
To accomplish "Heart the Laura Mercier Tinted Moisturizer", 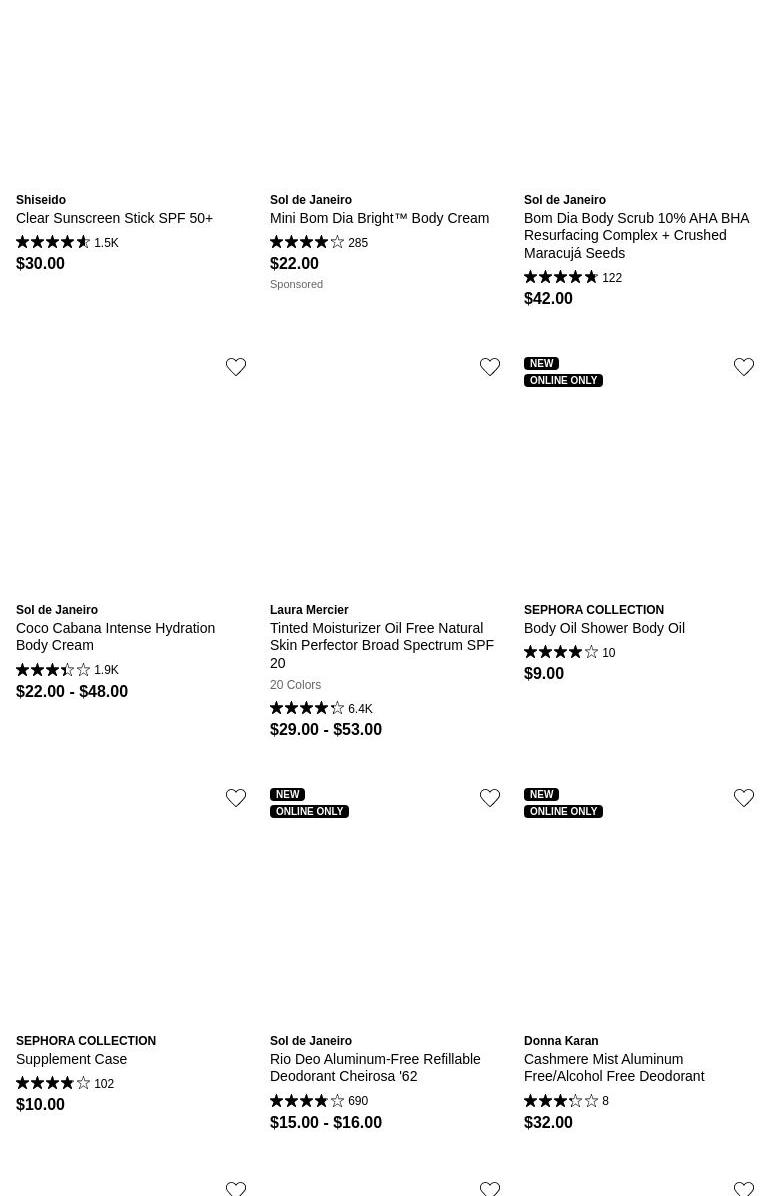I will [x=490, y=368].
